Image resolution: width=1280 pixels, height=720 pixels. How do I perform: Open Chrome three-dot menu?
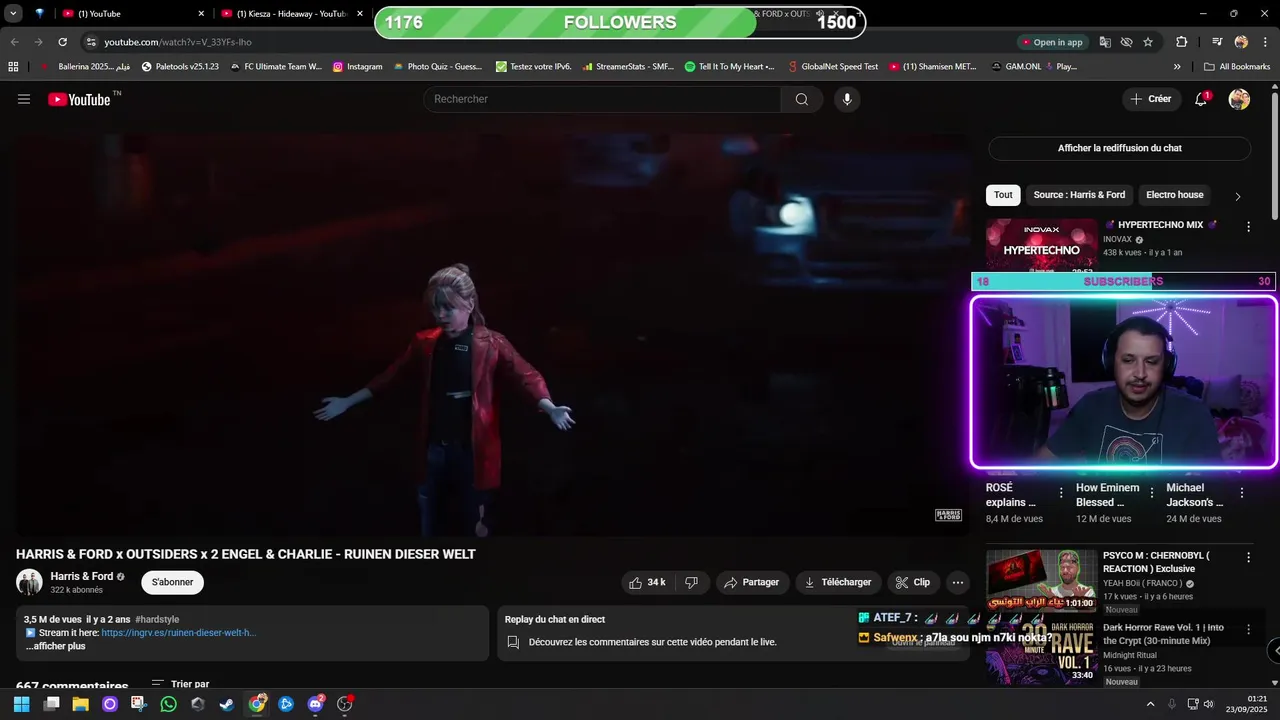tap(1265, 42)
